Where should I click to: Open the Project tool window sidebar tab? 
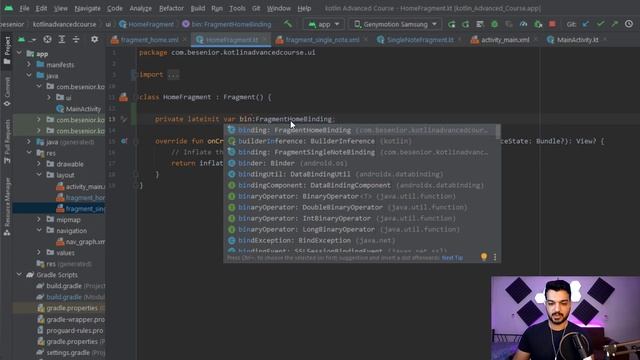point(7,50)
